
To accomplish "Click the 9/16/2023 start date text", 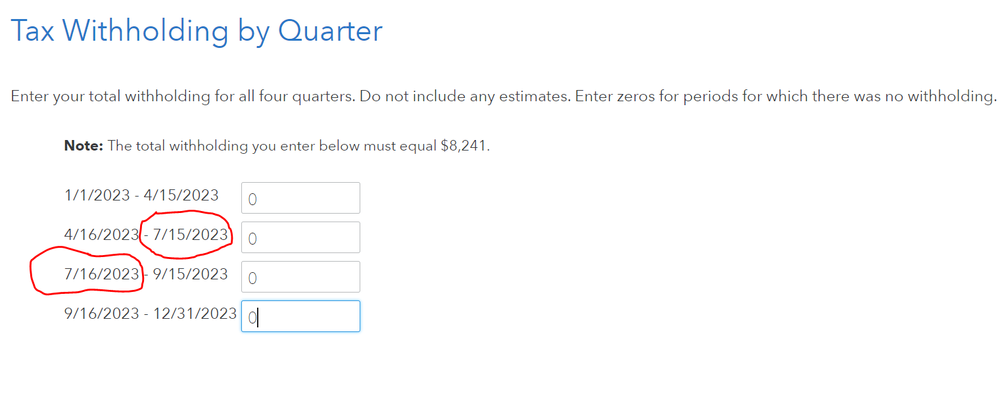I will (x=101, y=313).
